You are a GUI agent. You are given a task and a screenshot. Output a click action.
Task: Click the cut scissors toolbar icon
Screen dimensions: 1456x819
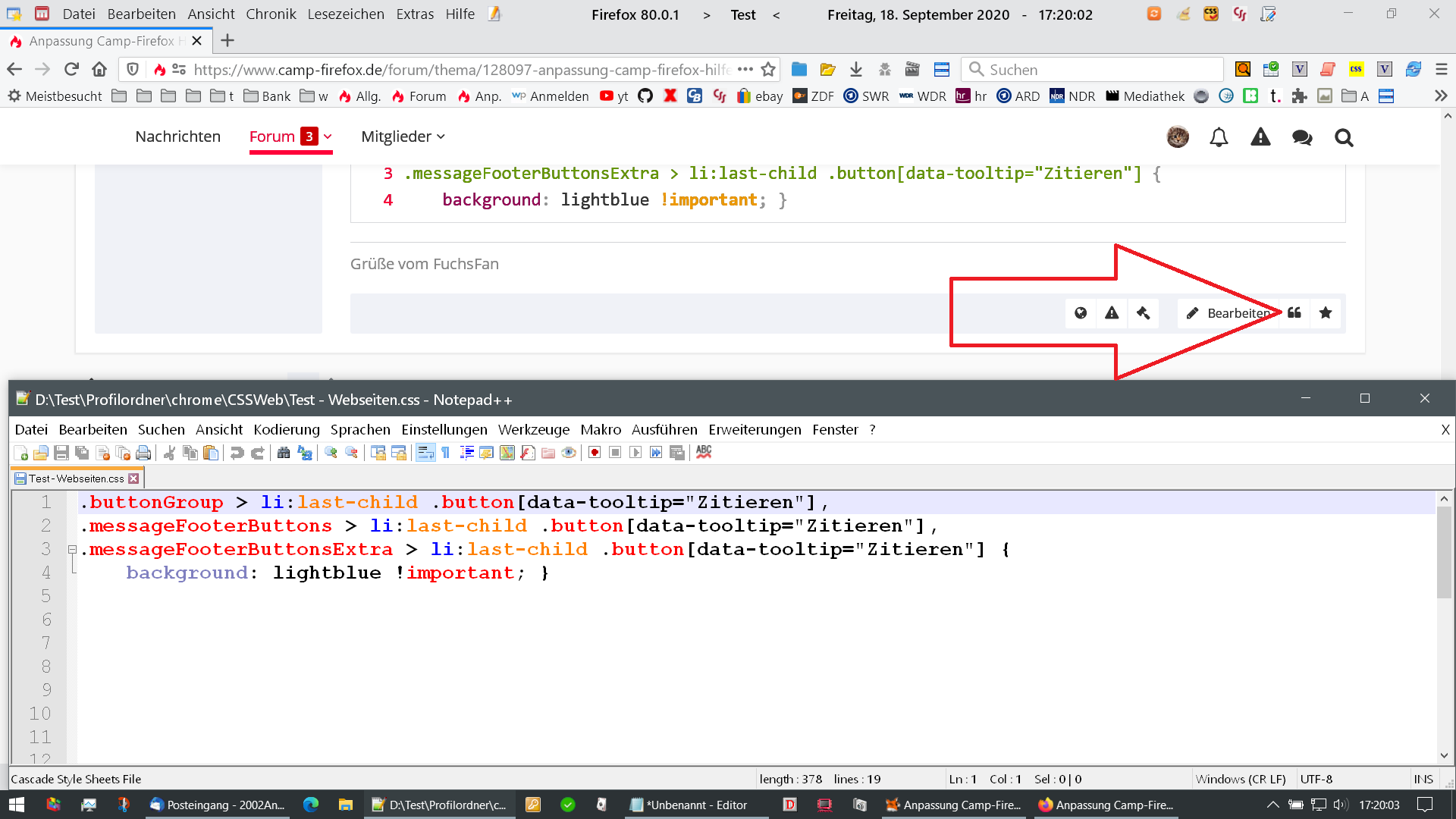click(x=169, y=453)
